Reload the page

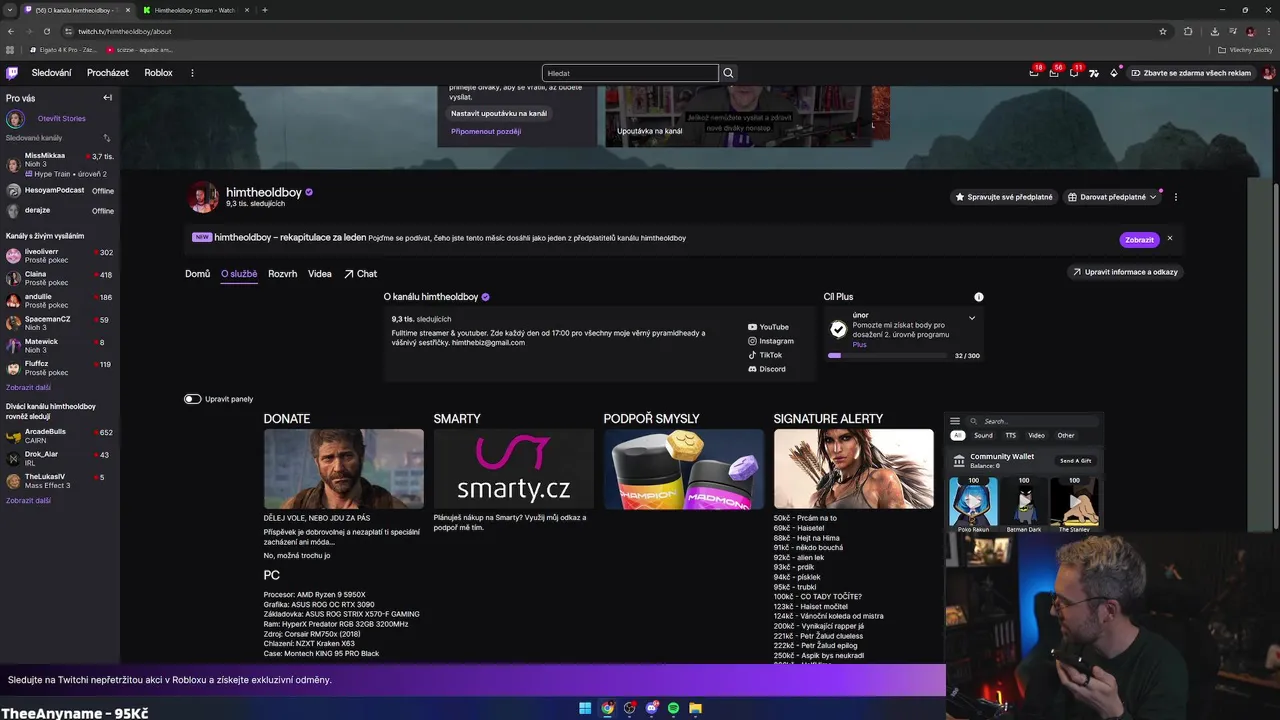[46, 31]
